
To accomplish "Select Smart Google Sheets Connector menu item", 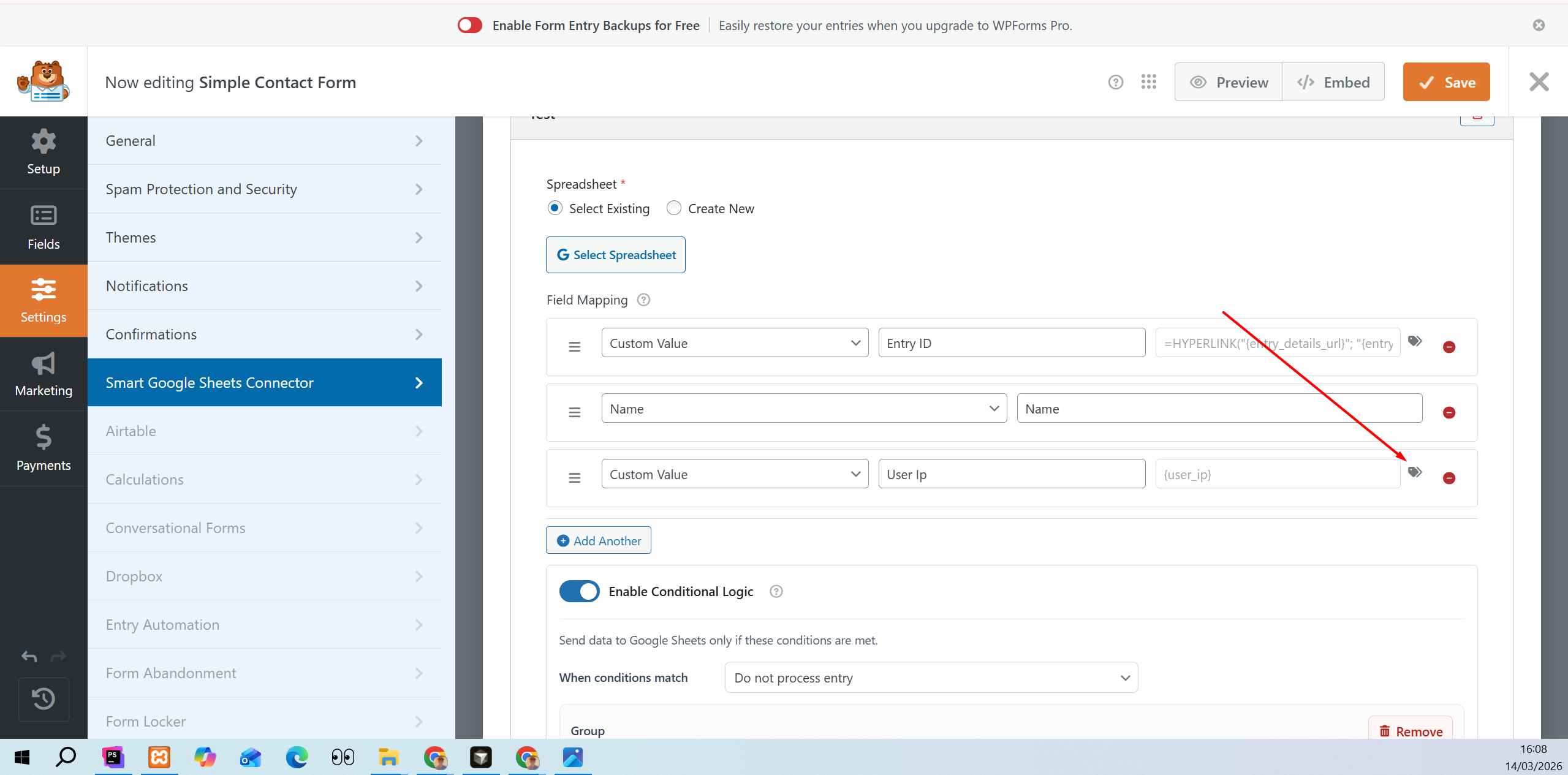I will [265, 383].
